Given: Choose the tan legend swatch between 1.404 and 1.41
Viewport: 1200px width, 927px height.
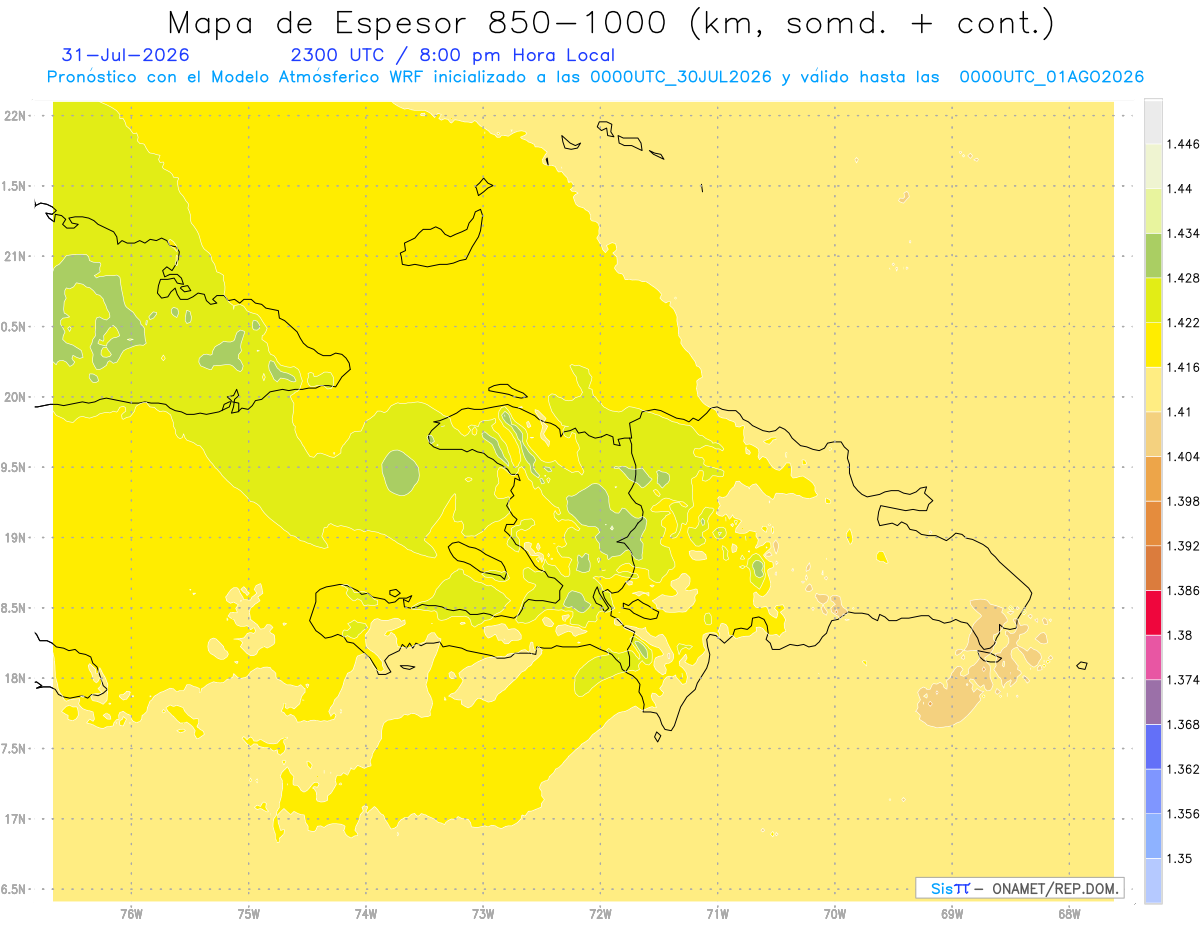Looking at the screenshot, I should point(1153,434).
